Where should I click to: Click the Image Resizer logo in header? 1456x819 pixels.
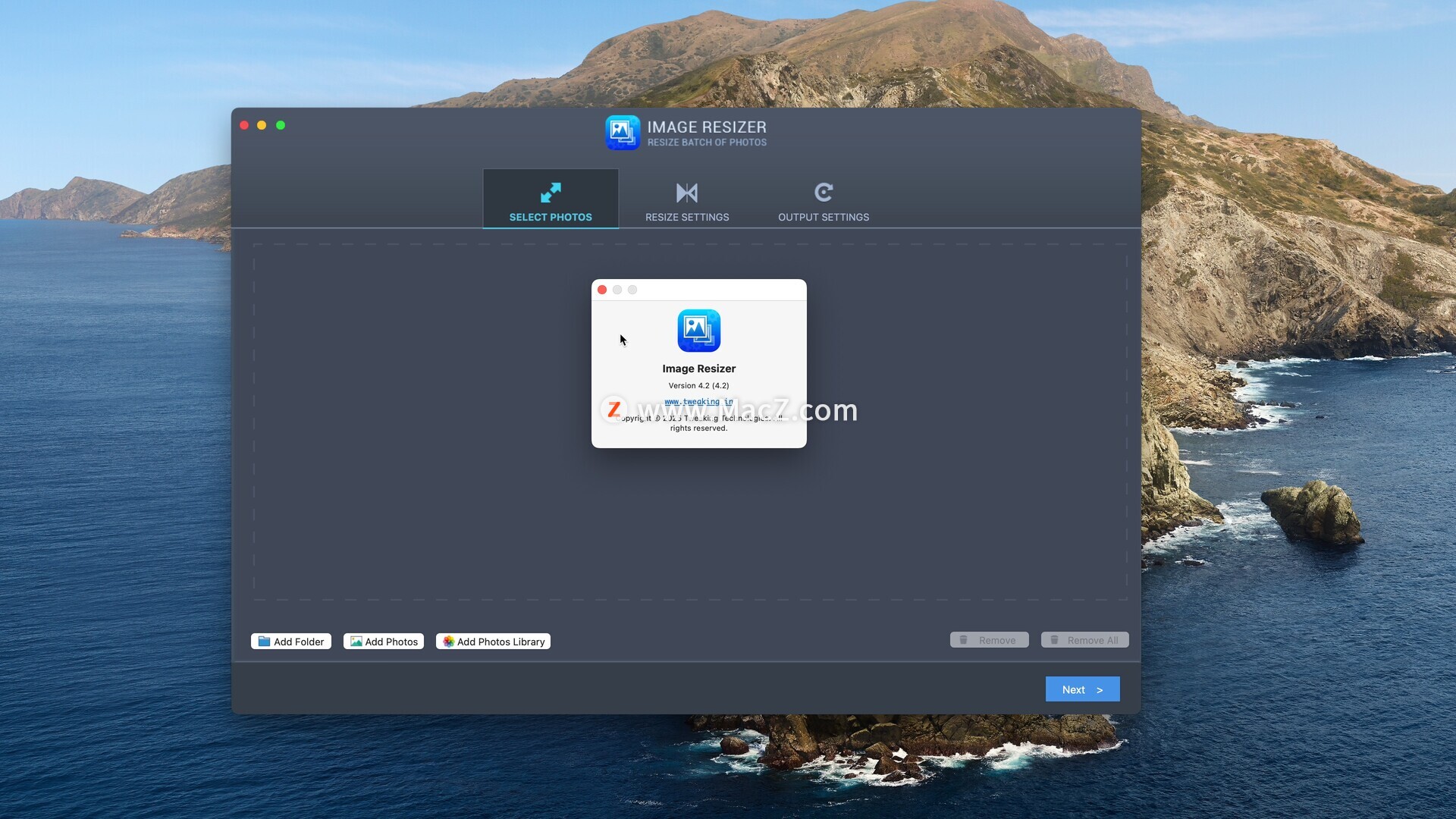[x=623, y=133]
